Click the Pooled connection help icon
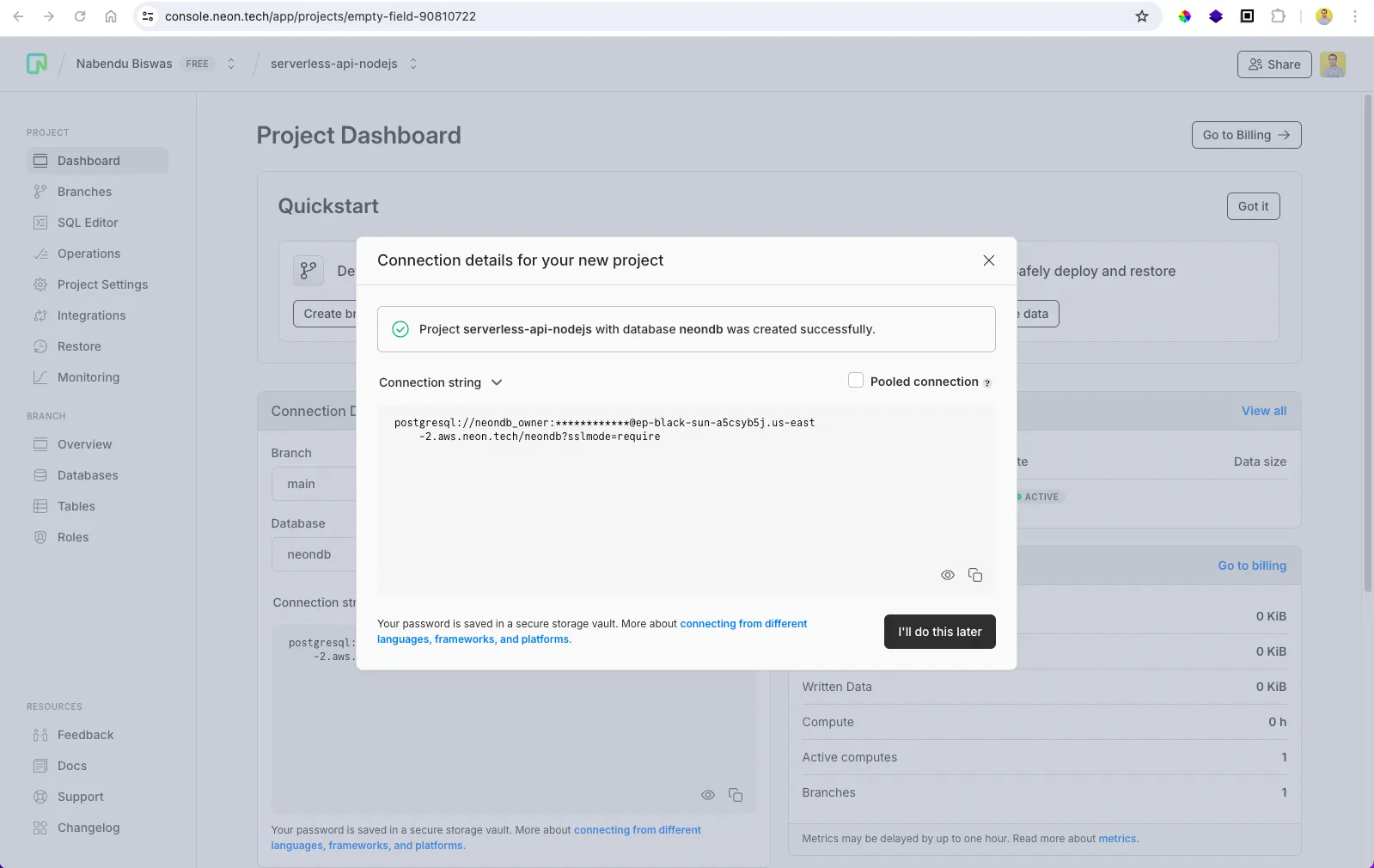1374x868 pixels. (987, 383)
